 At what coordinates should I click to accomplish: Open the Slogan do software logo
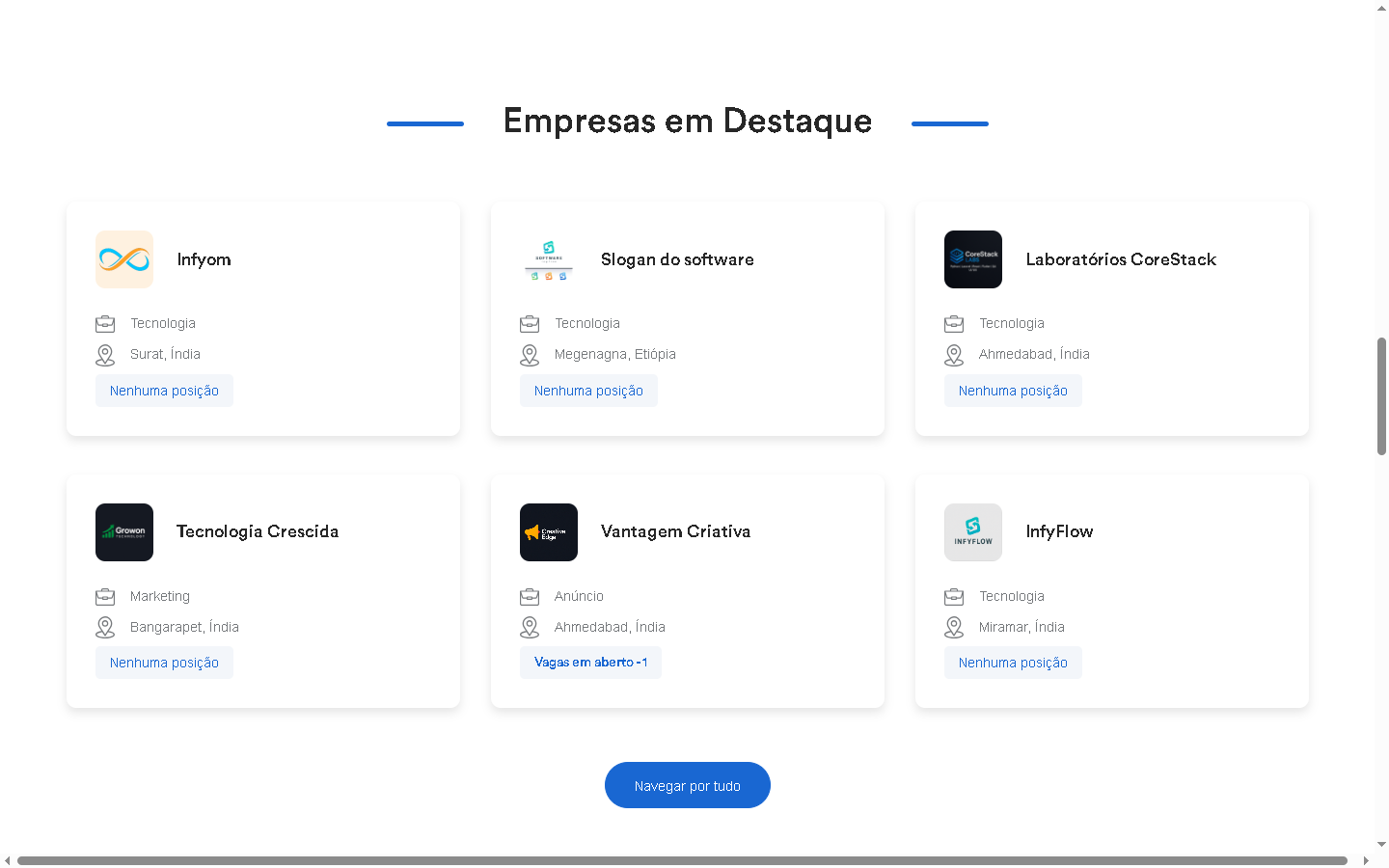click(x=549, y=259)
